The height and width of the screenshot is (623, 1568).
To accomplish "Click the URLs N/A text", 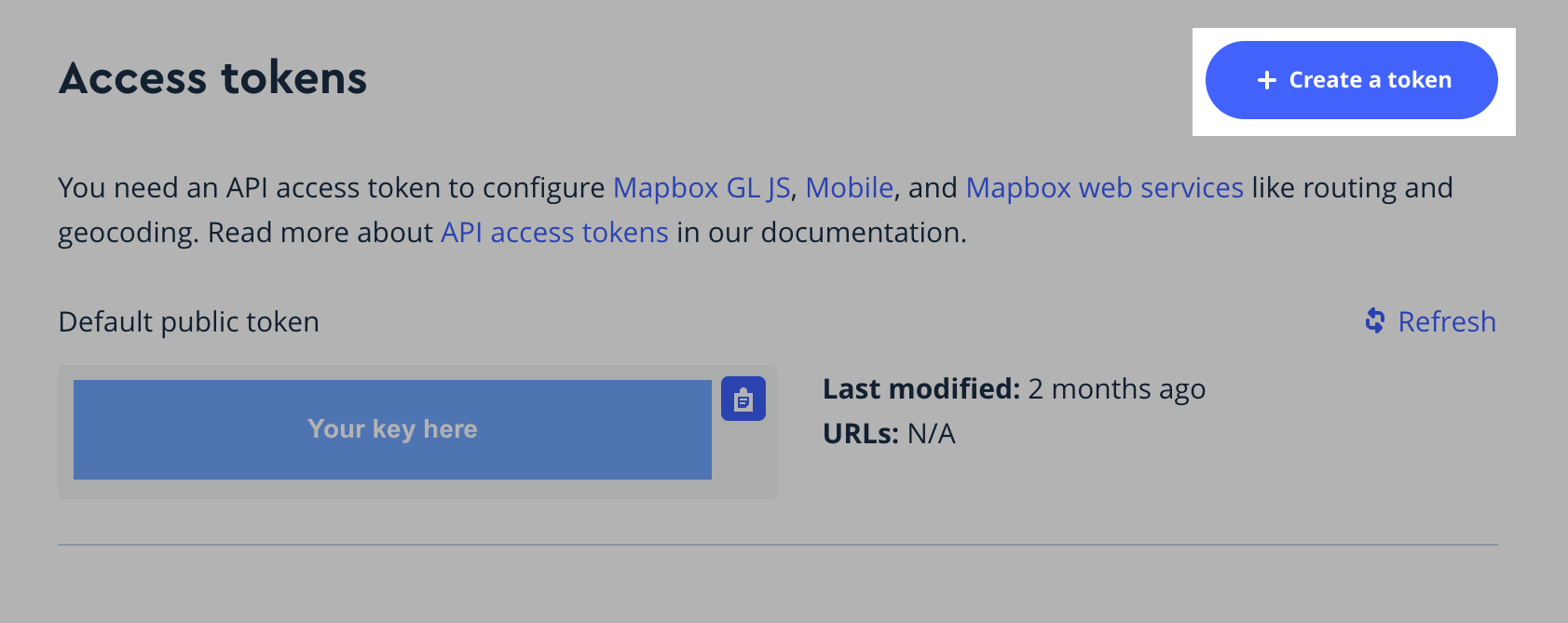I will coord(889,434).
